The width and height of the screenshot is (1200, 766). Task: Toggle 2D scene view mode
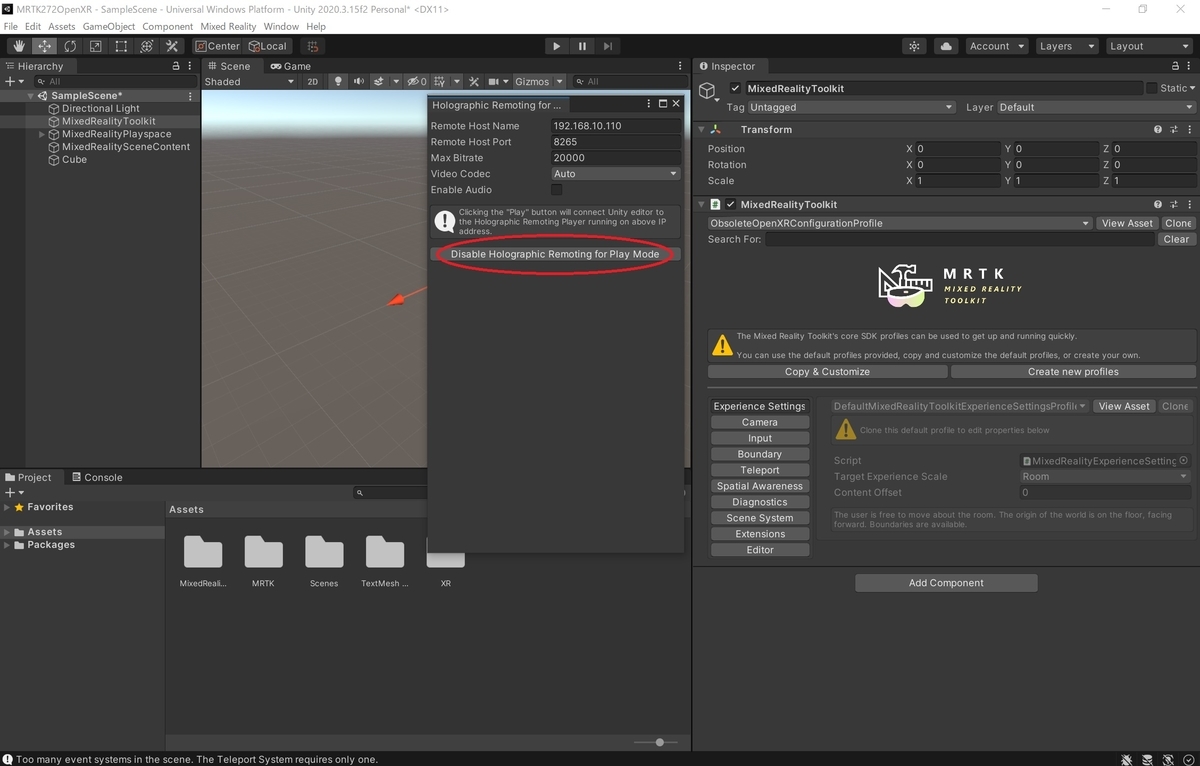312,81
